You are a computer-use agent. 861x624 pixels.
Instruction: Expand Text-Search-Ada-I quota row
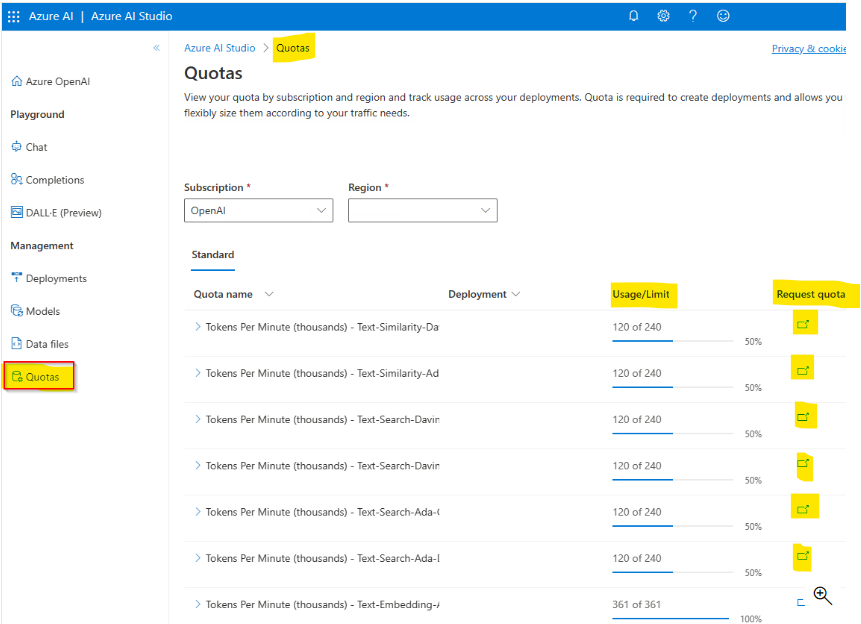pos(198,558)
